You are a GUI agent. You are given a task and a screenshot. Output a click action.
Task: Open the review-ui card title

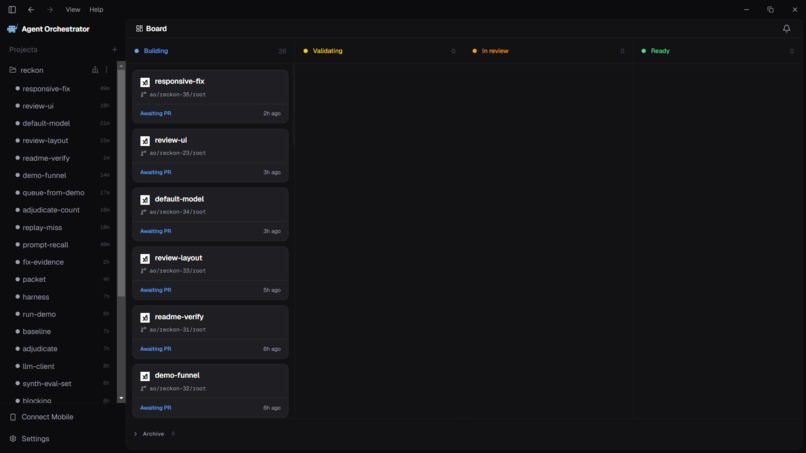[171, 140]
